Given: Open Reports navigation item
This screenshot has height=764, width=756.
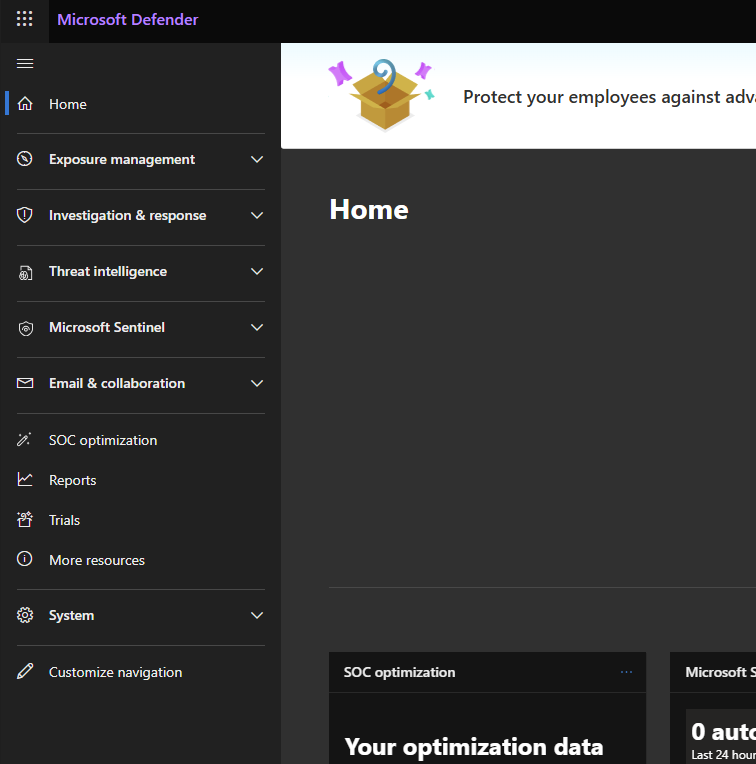Looking at the screenshot, I should pos(73,480).
